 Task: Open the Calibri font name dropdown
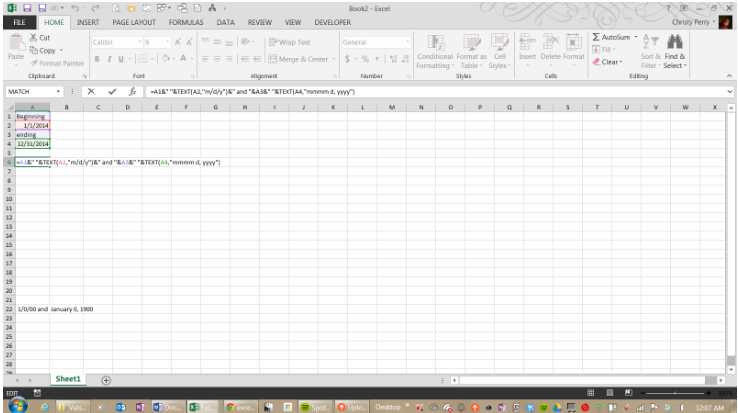(x=140, y=42)
